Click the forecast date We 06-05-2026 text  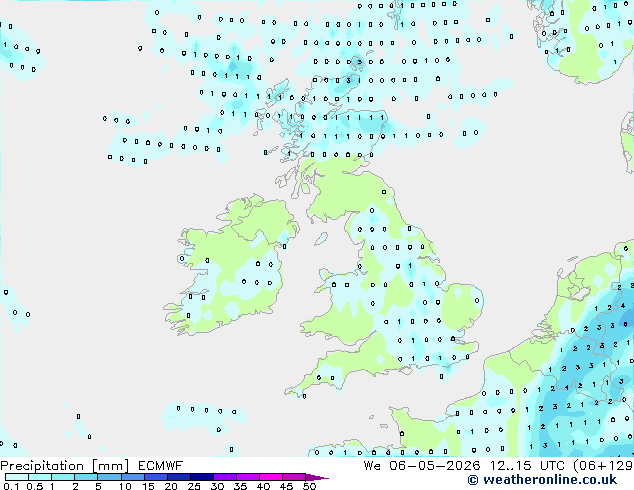(422, 466)
